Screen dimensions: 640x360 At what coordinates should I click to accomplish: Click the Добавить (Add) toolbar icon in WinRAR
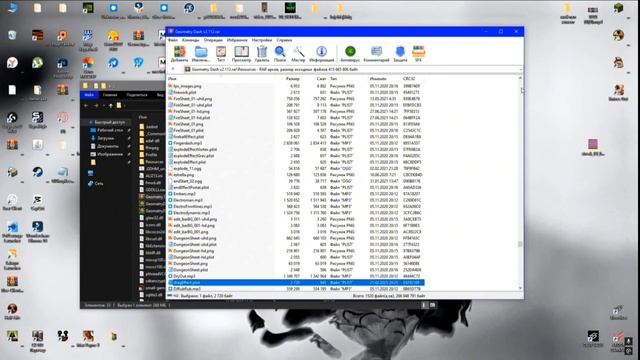[x=179, y=53]
